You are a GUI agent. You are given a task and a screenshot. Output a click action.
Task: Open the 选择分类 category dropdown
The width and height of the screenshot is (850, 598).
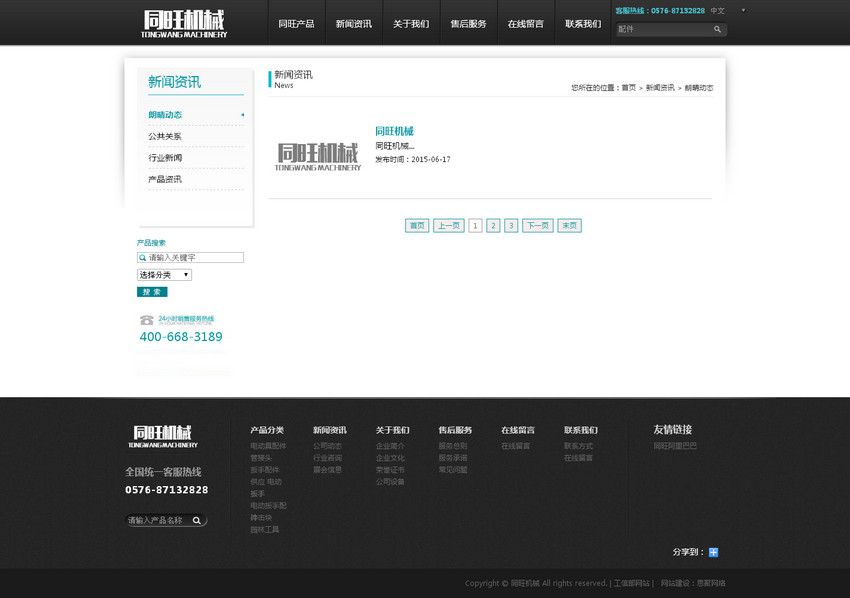(x=164, y=275)
